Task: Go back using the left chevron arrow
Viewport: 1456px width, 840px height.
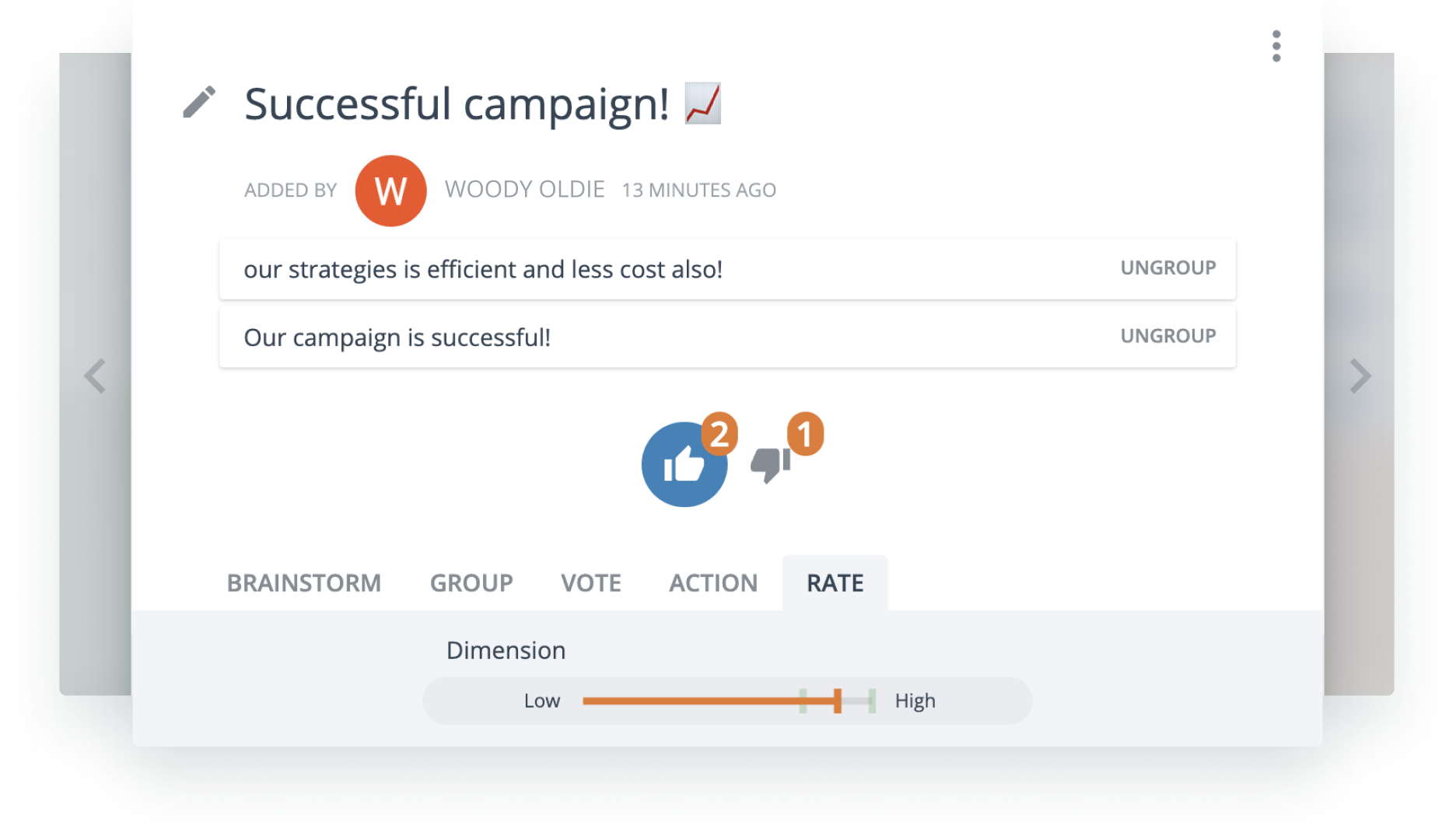Action: click(x=95, y=376)
